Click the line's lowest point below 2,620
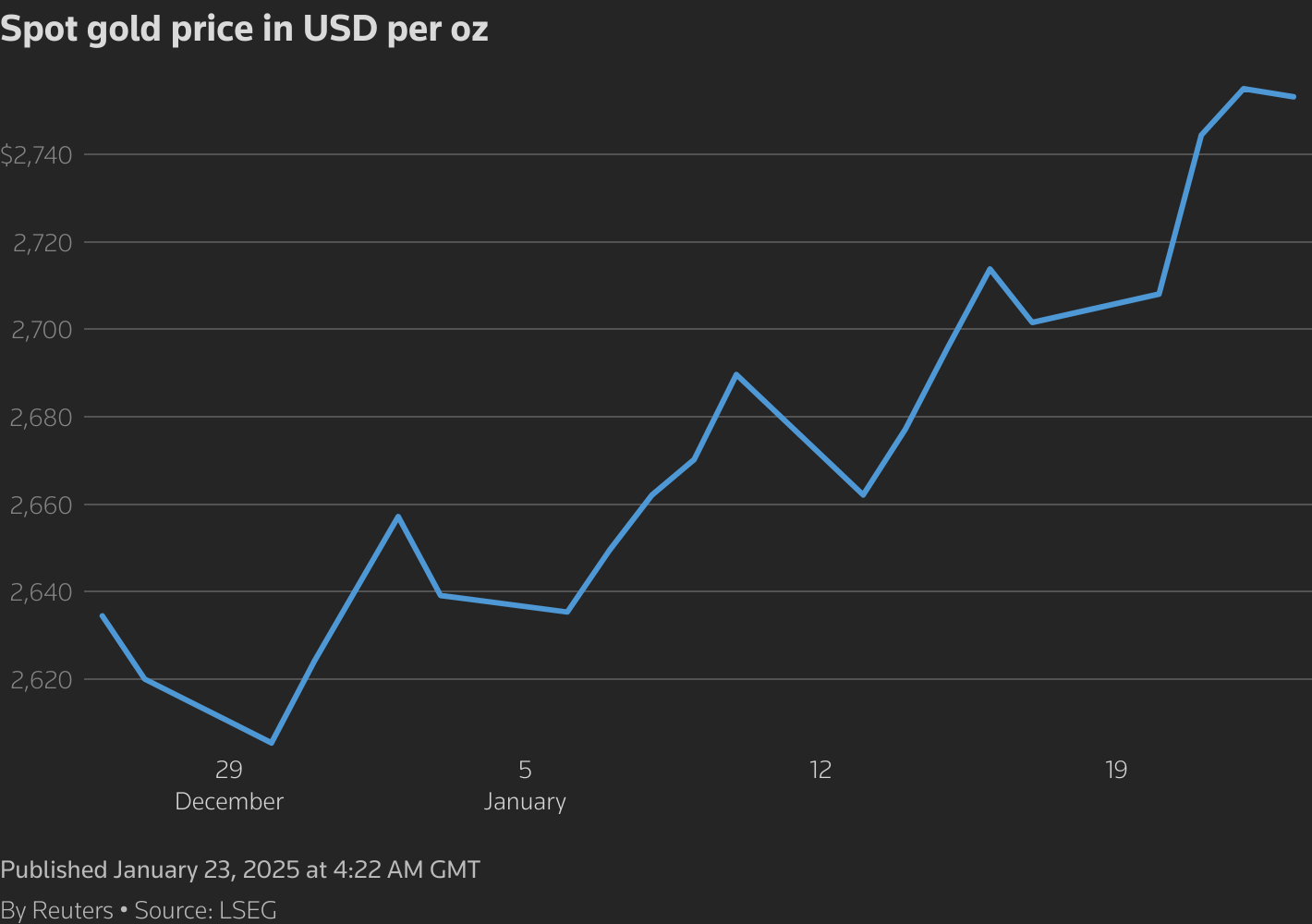 [x=271, y=742]
